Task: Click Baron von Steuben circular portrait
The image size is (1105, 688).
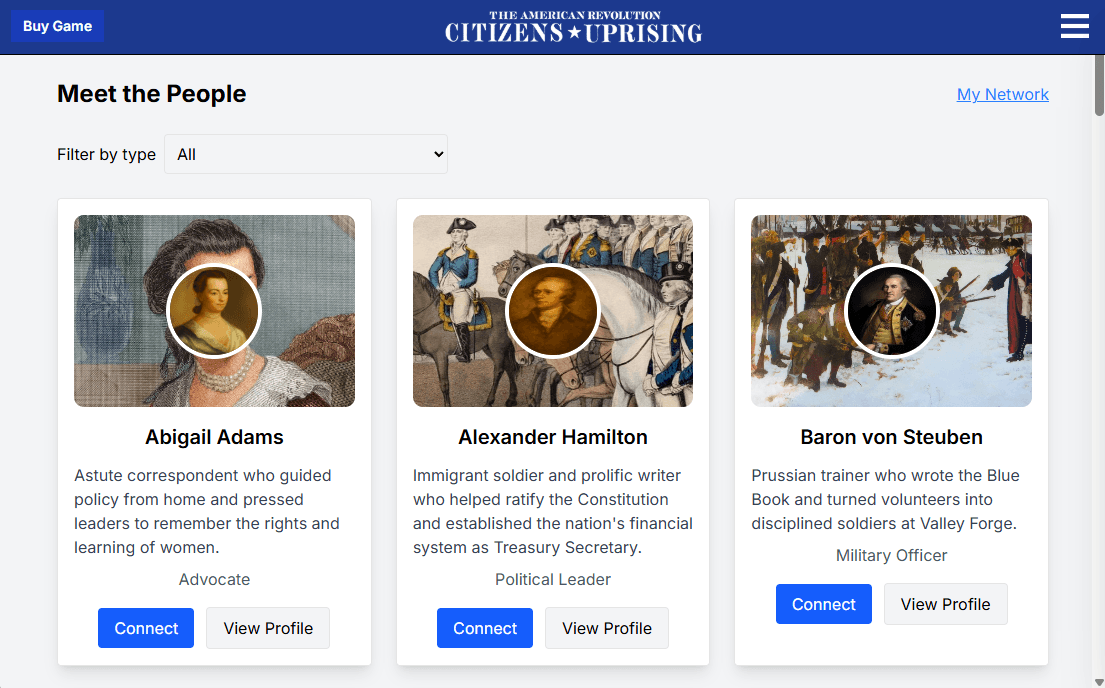Action: tap(891, 311)
